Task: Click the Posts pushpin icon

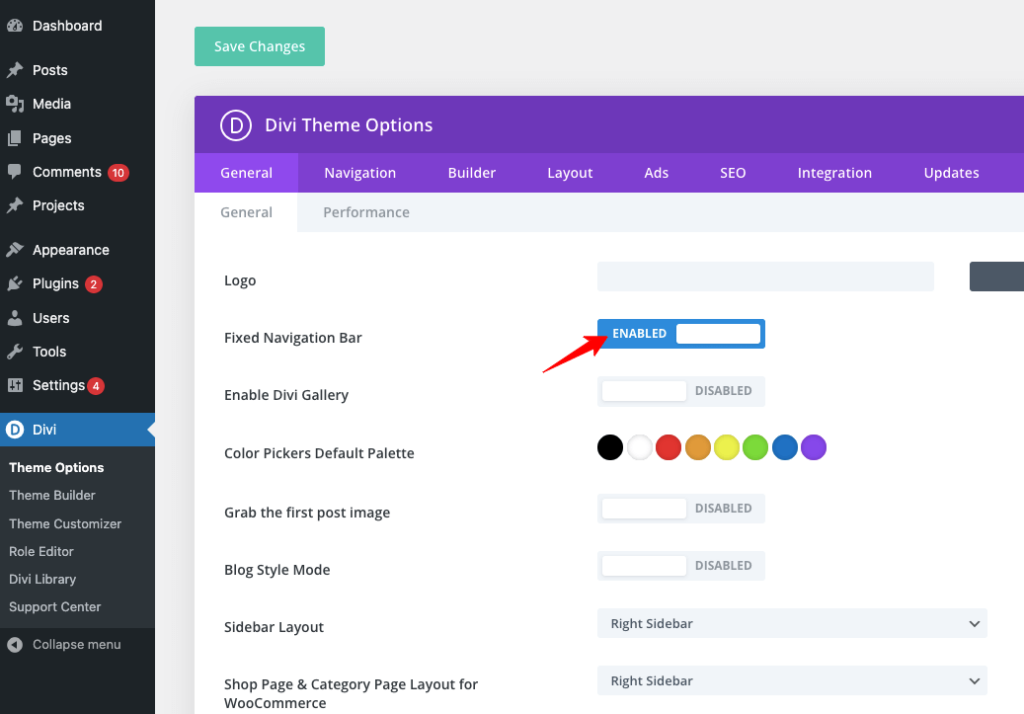Action: point(15,70)
